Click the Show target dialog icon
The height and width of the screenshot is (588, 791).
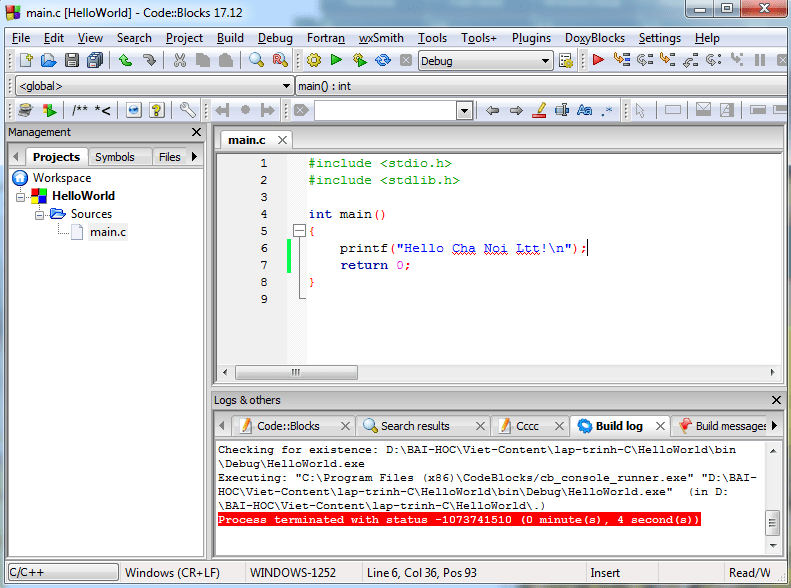pyautogui.click(x=566, y=61)
